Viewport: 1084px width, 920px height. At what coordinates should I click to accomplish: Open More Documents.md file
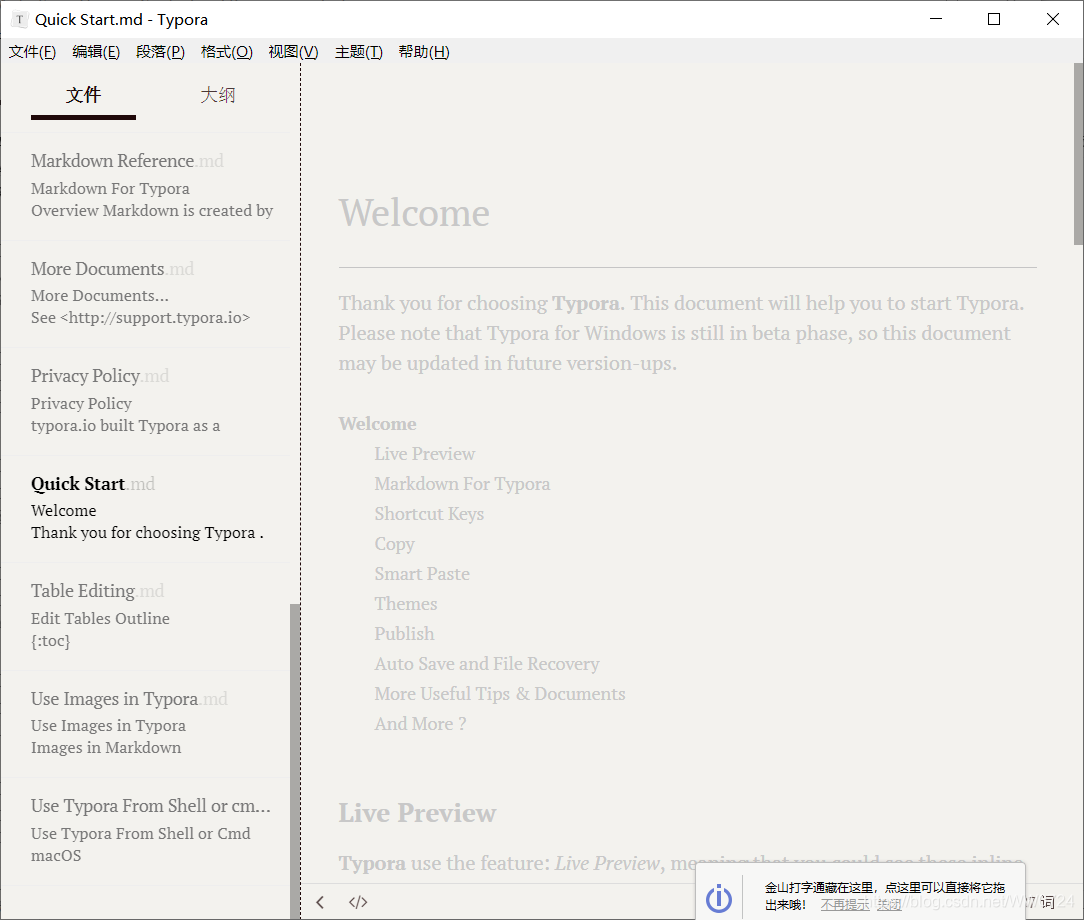tap(145, 293)
